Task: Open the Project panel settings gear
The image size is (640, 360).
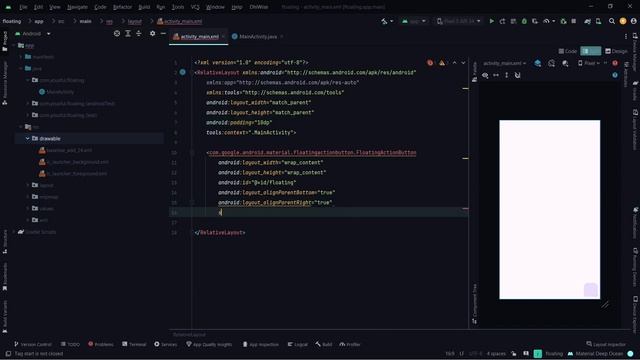Action: [x=152, y=33]
